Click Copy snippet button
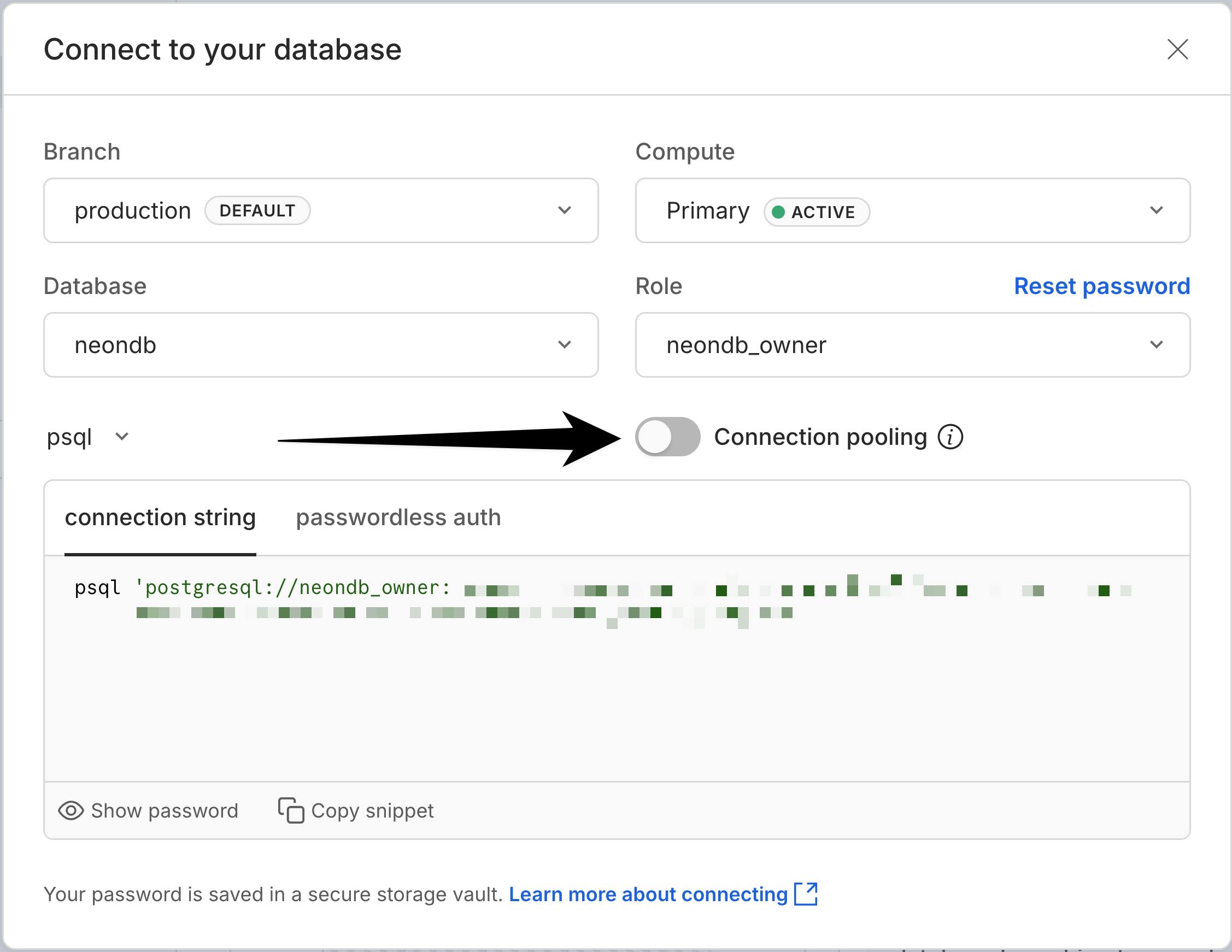 (x=355, y=810)
